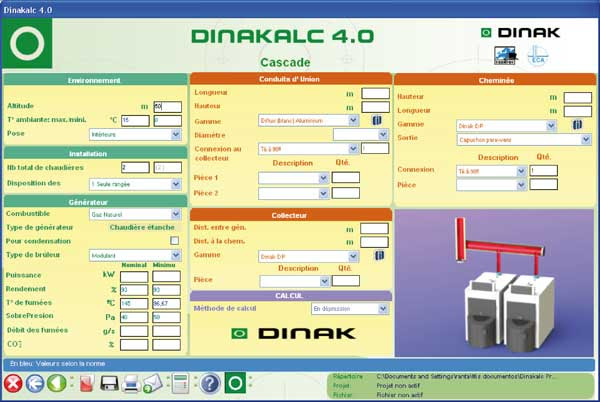Print using the printer icon

point(131,384)
